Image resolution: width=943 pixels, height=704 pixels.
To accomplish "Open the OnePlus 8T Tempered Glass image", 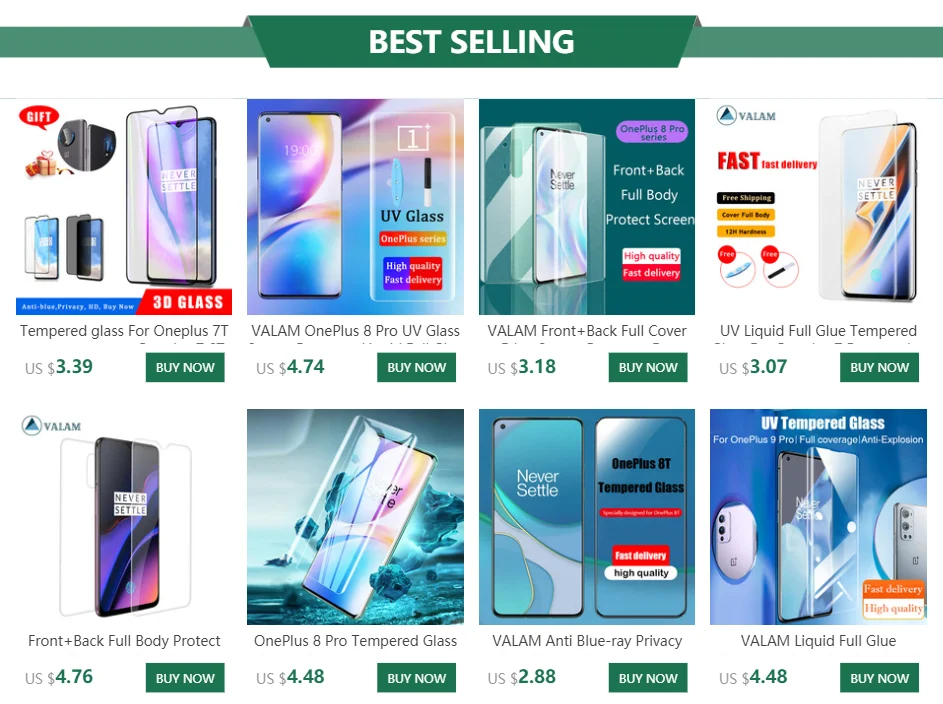I will (587, 517).
